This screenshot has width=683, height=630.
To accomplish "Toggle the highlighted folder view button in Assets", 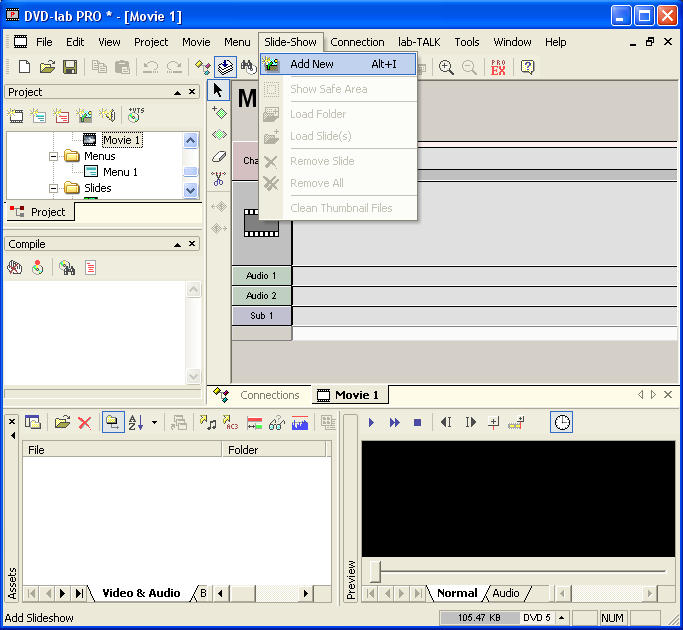I will 113,422.
